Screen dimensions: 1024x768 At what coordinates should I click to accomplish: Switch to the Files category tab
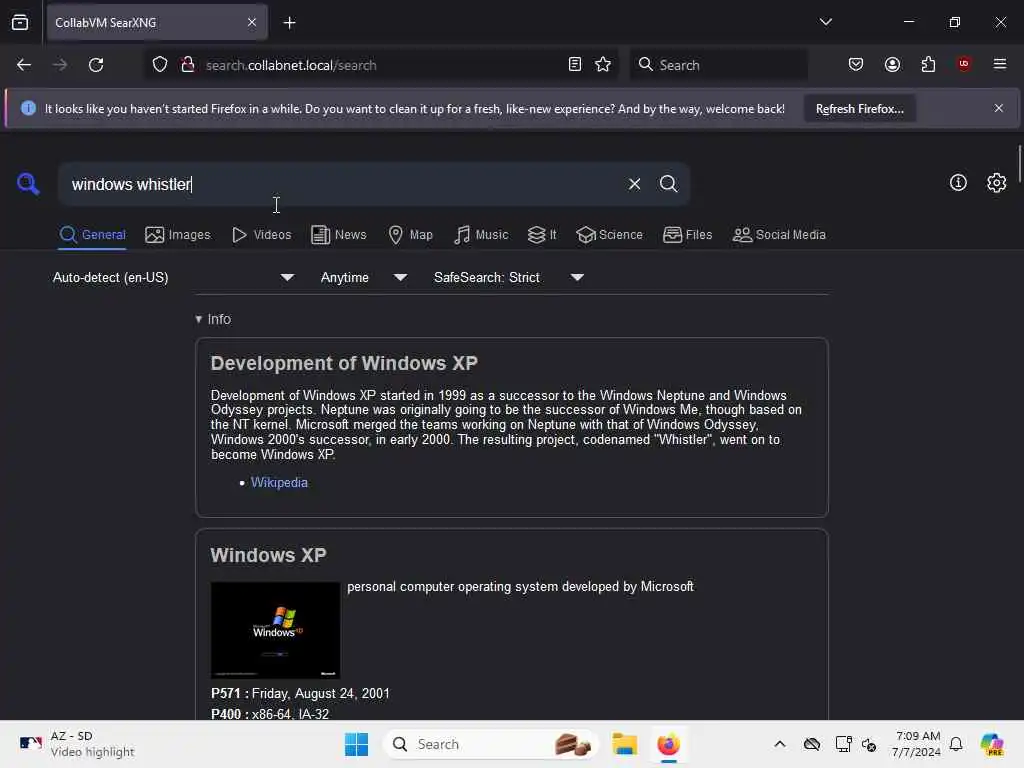(x=687, y=234)
